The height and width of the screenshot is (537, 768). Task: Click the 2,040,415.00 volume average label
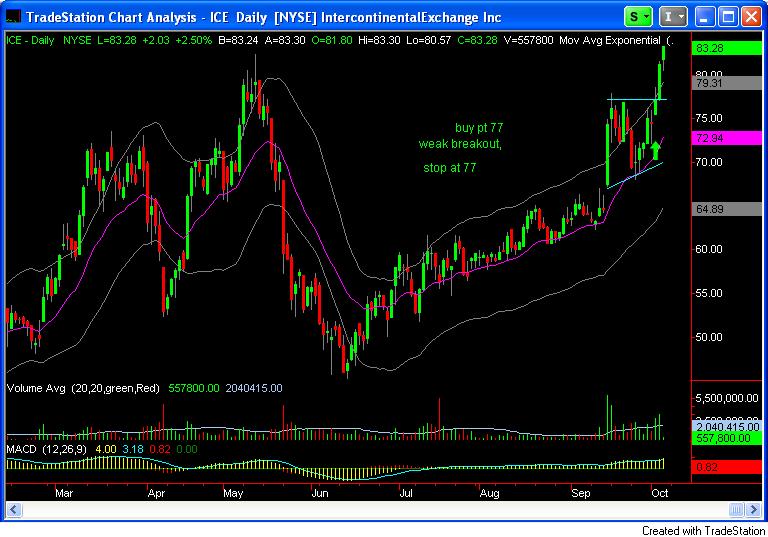point(726,427)
